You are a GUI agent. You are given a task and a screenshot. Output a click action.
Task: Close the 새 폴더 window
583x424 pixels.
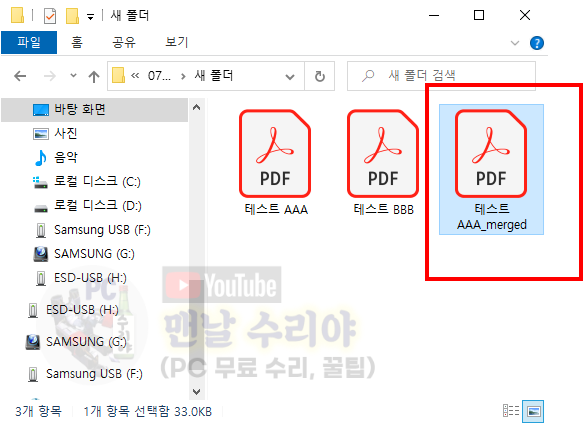pos(525,16)
